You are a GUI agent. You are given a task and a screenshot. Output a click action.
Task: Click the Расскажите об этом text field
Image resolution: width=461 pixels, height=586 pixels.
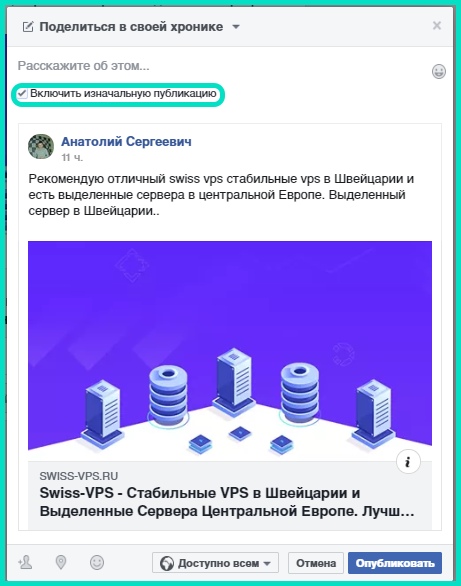[x=222, y=66]
